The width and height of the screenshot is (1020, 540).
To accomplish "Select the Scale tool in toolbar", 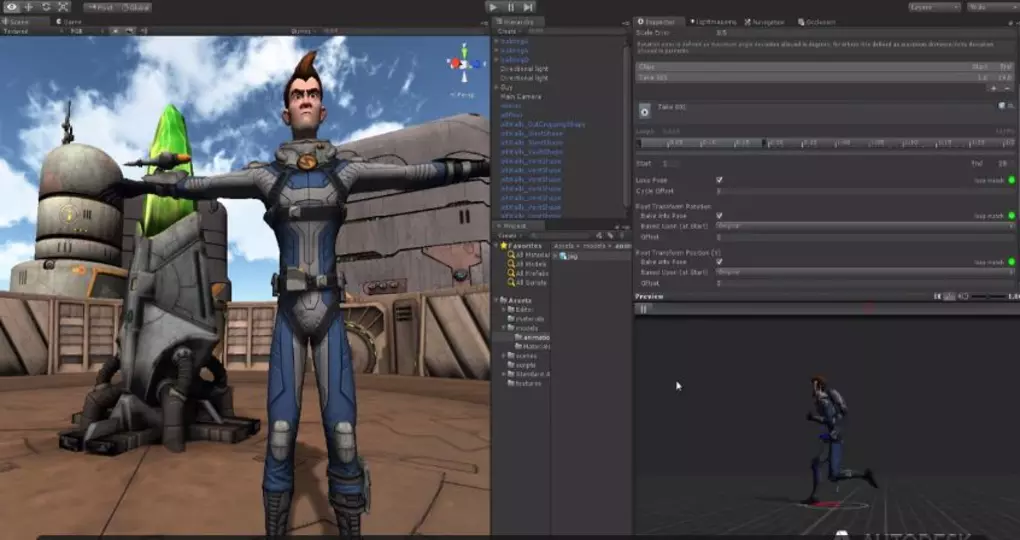I will pos(63,7).
